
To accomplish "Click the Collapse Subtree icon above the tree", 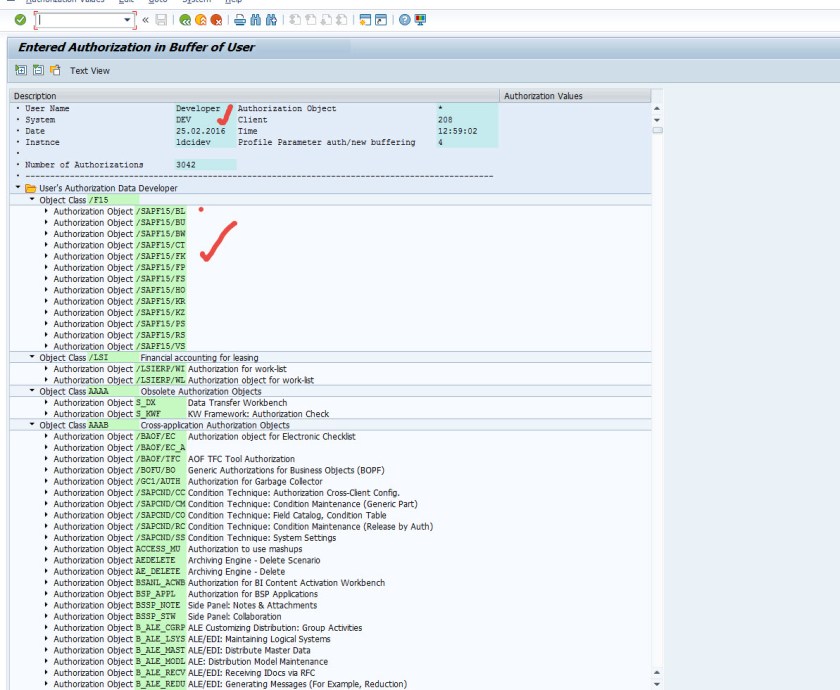I will point(38,70).
